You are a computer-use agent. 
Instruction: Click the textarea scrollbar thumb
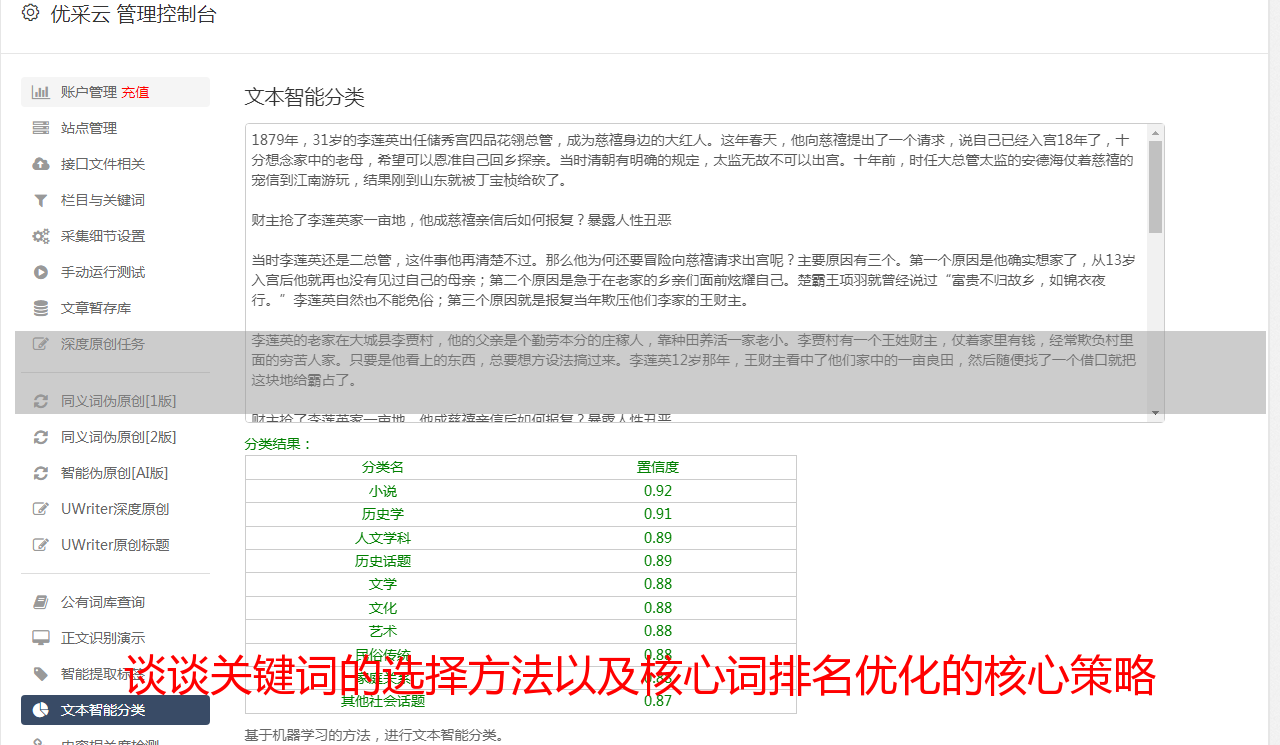1155,187
